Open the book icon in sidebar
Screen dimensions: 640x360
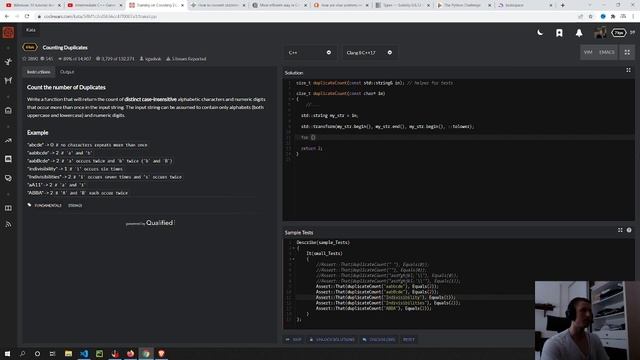tap(8, 208)
